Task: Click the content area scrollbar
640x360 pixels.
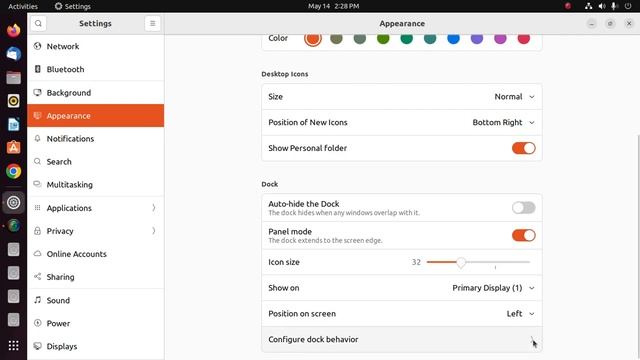Action: pyautogui.click(x=638, y=247)
